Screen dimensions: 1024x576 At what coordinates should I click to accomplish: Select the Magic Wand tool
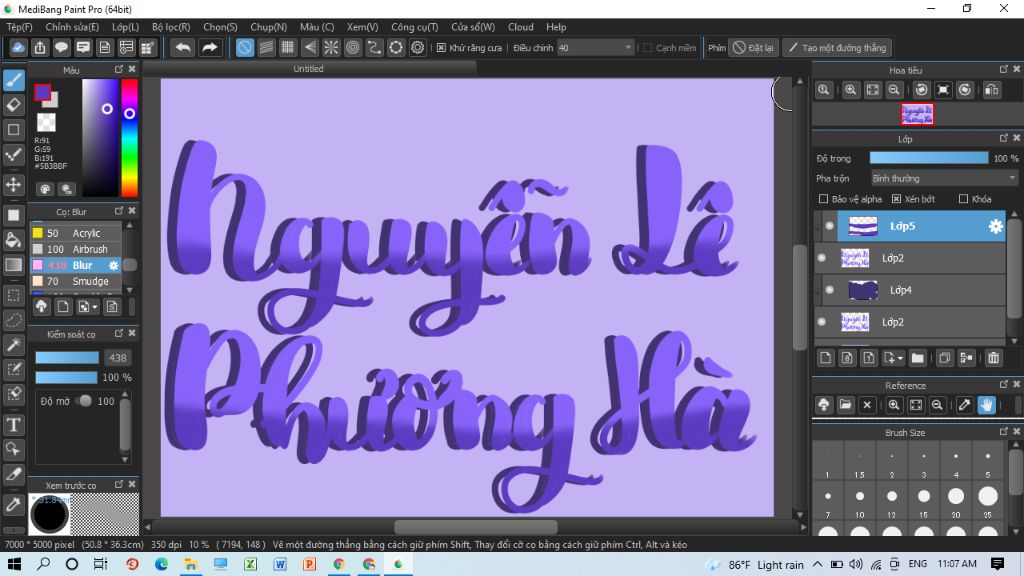point(13,345)
